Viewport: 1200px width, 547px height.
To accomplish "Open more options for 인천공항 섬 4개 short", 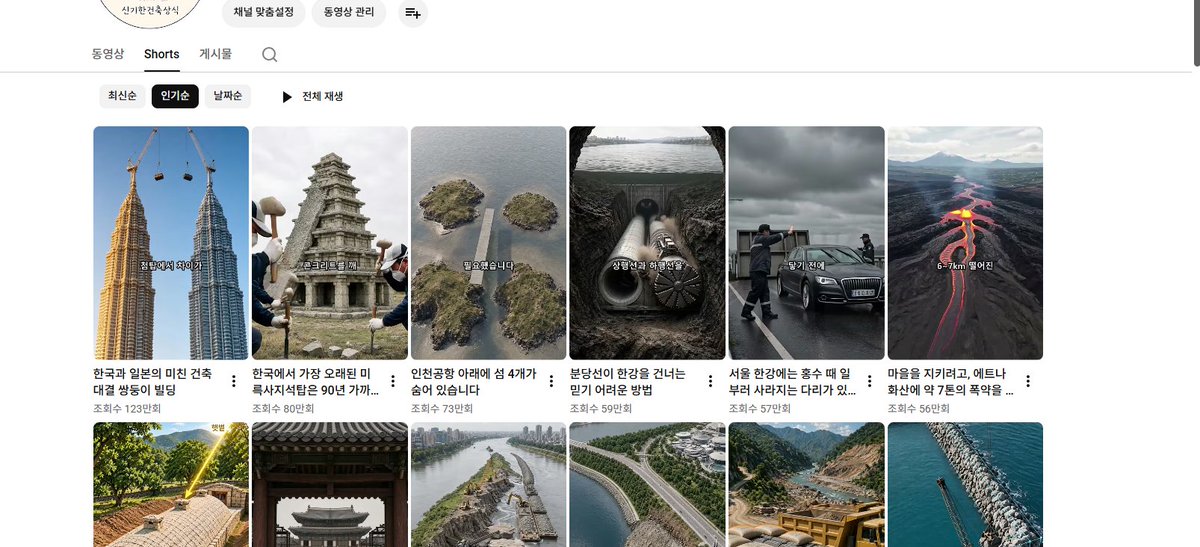I will point(551,381).
